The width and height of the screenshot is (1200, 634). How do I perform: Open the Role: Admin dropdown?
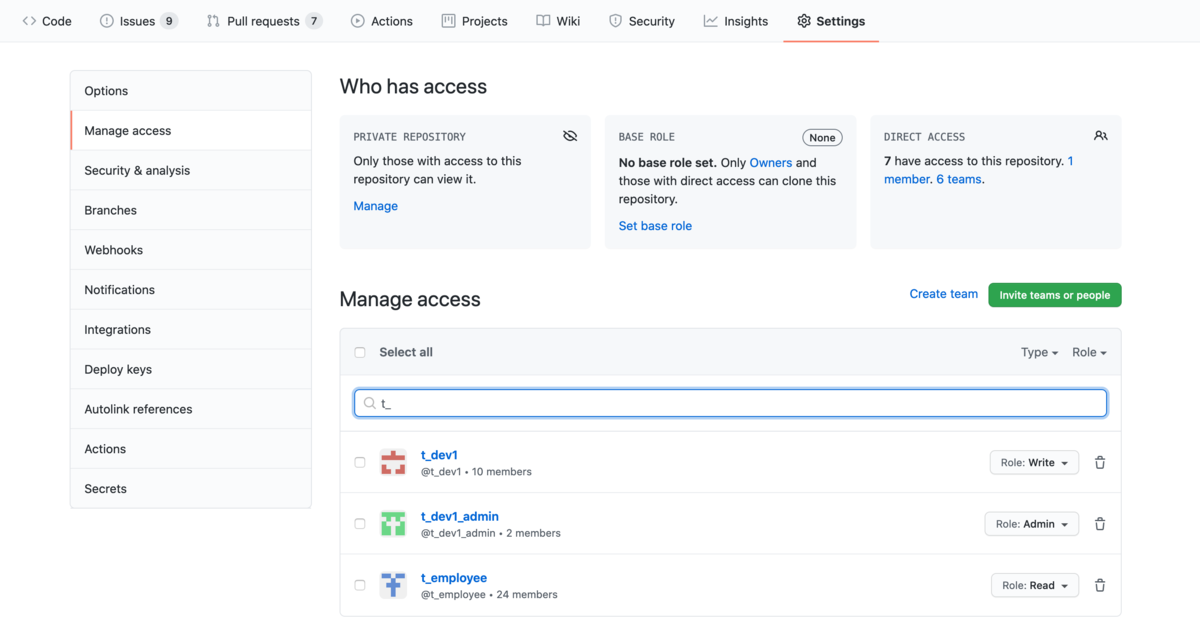1031,524
